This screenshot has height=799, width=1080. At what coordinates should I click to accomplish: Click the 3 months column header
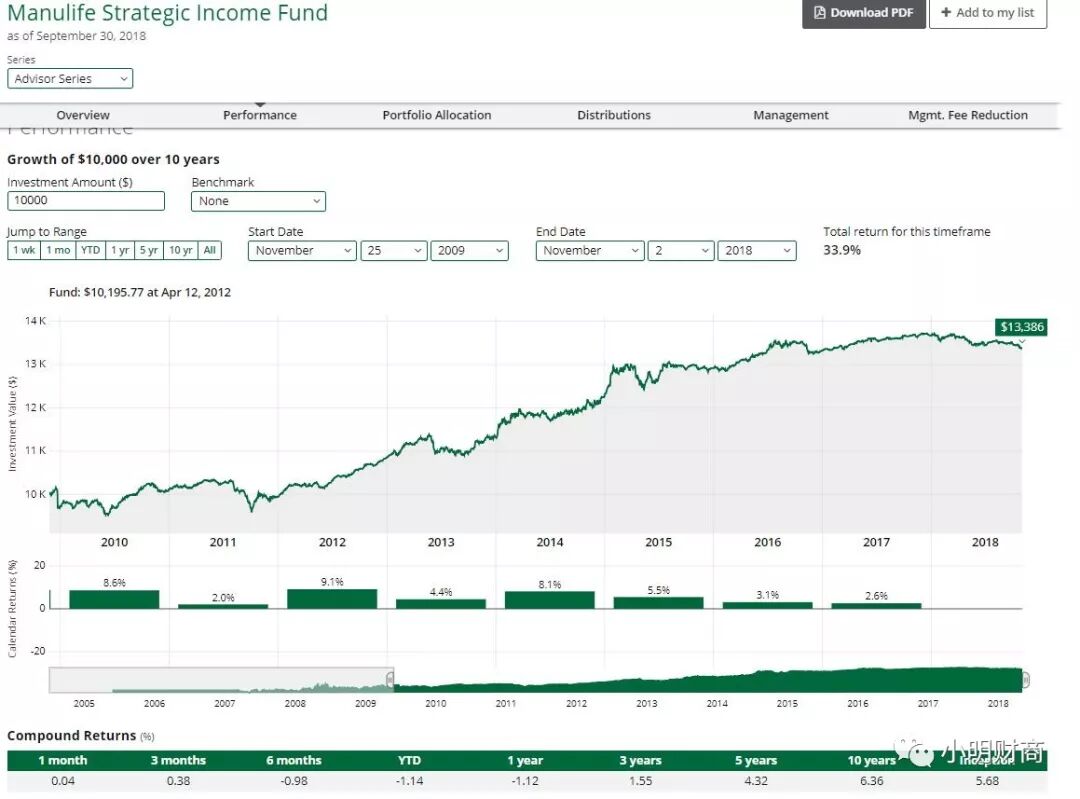point(178,760)
